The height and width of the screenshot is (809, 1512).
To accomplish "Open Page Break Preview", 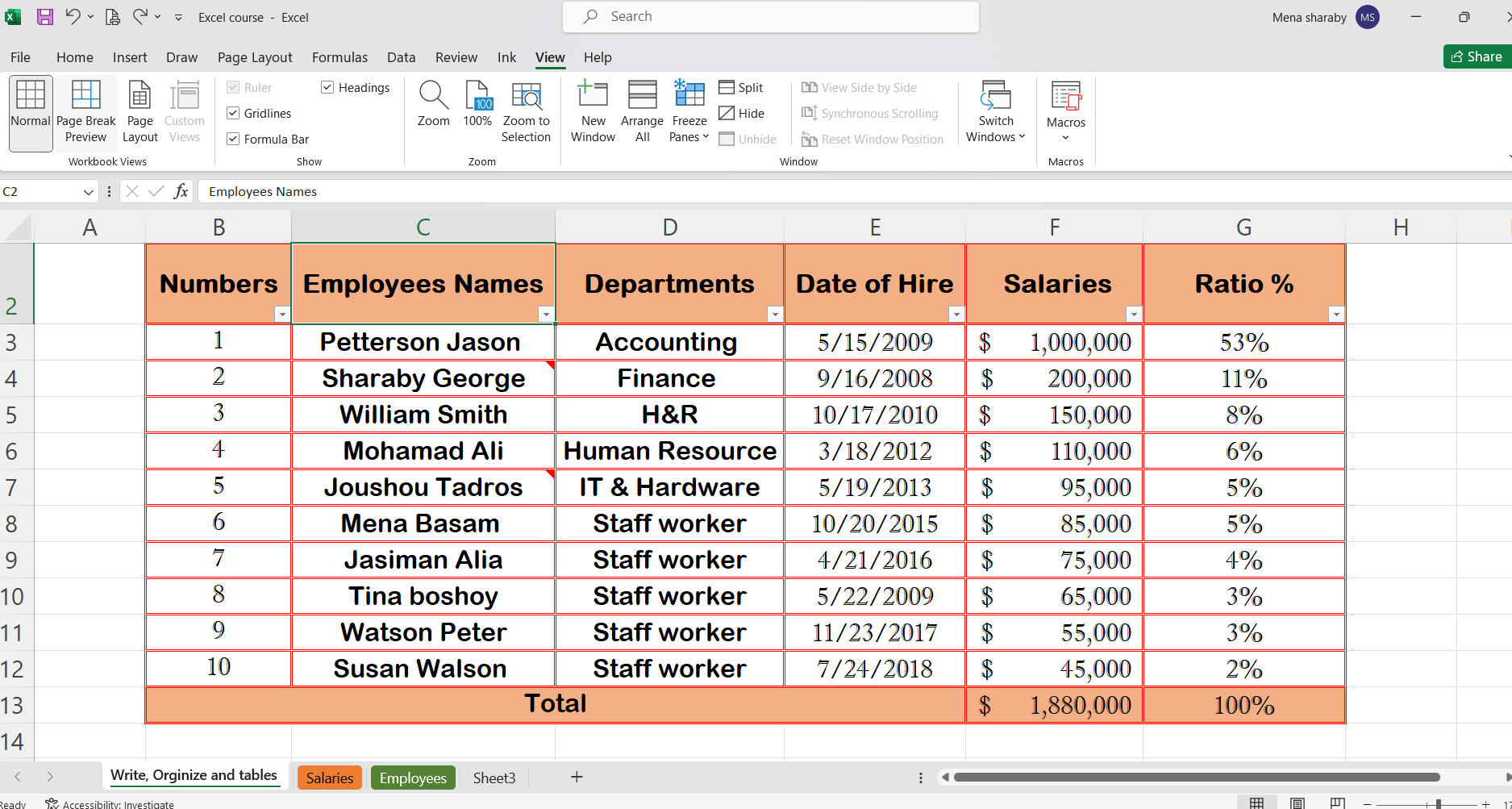I will pos(86,113).
